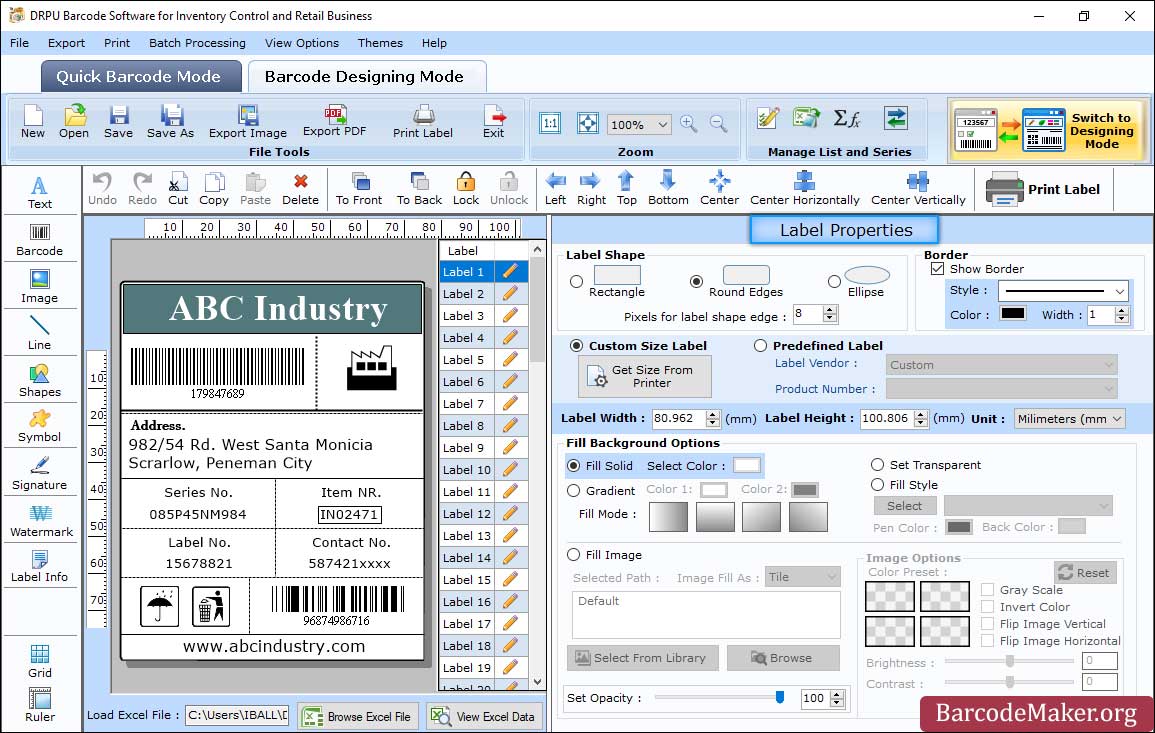Select the Fill Style option
This screenshot has width=1155, height=733.
click(877, 485)
